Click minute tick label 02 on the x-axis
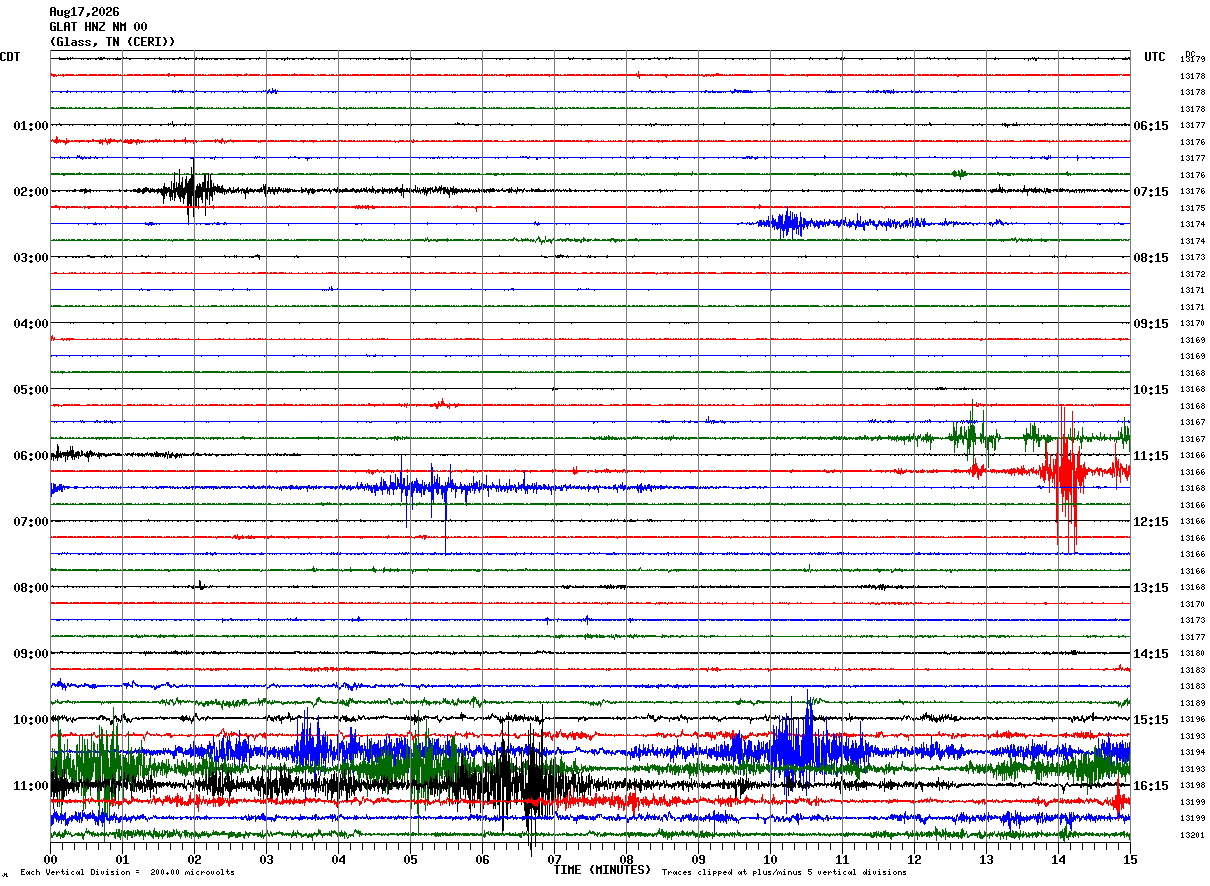 (x=194, y=859)
